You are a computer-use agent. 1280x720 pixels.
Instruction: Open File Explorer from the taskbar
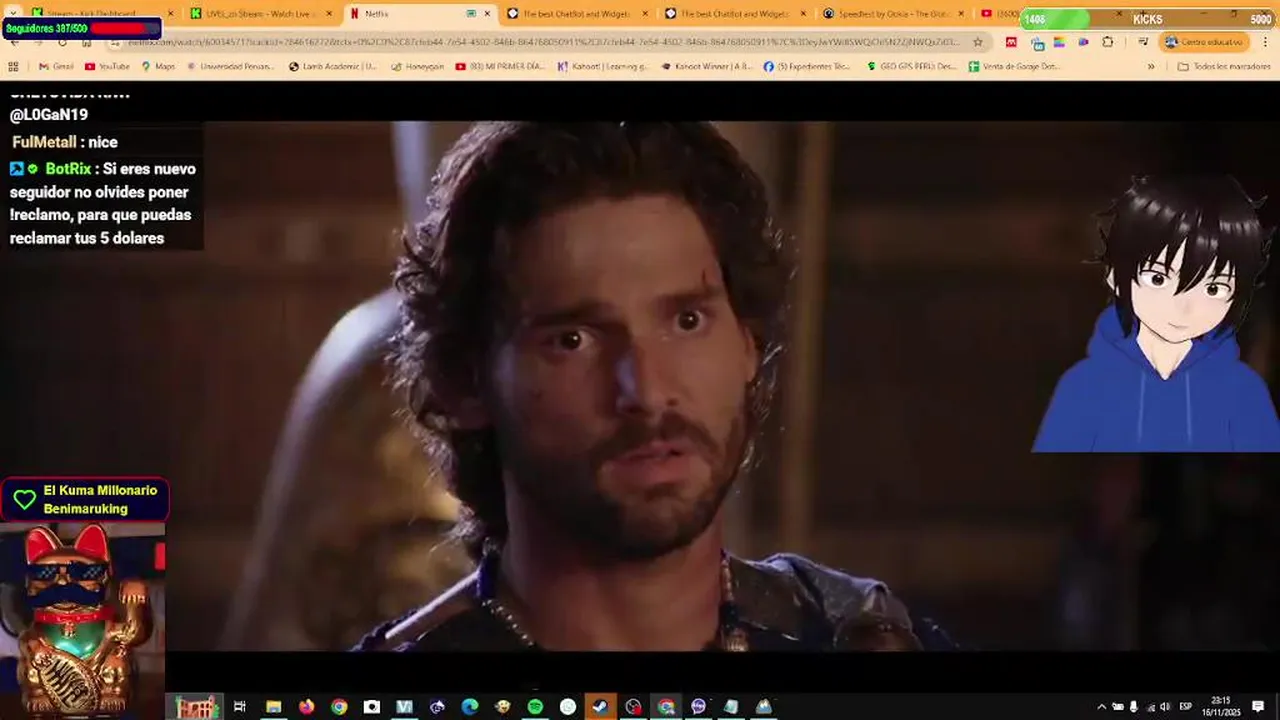click(273, 707)
